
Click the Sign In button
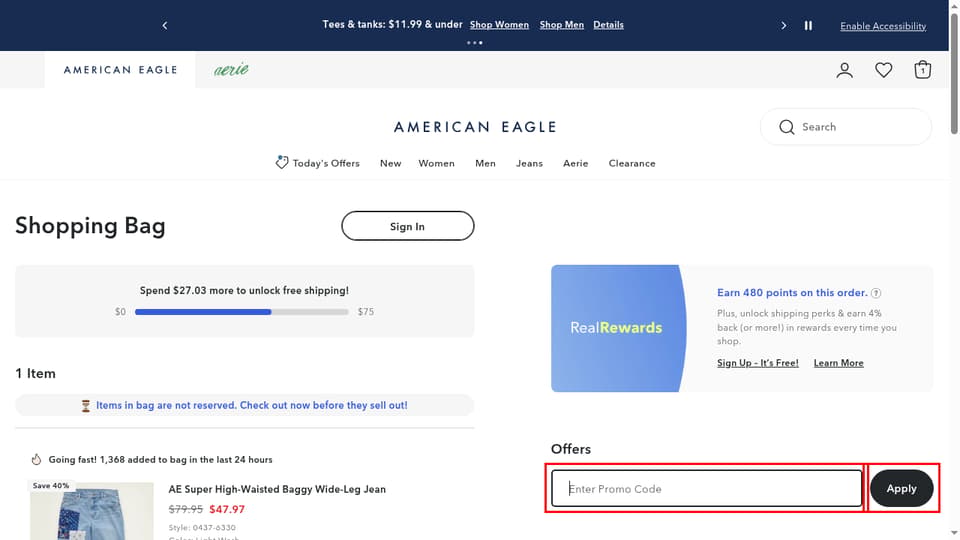click(x=408, y=226)
